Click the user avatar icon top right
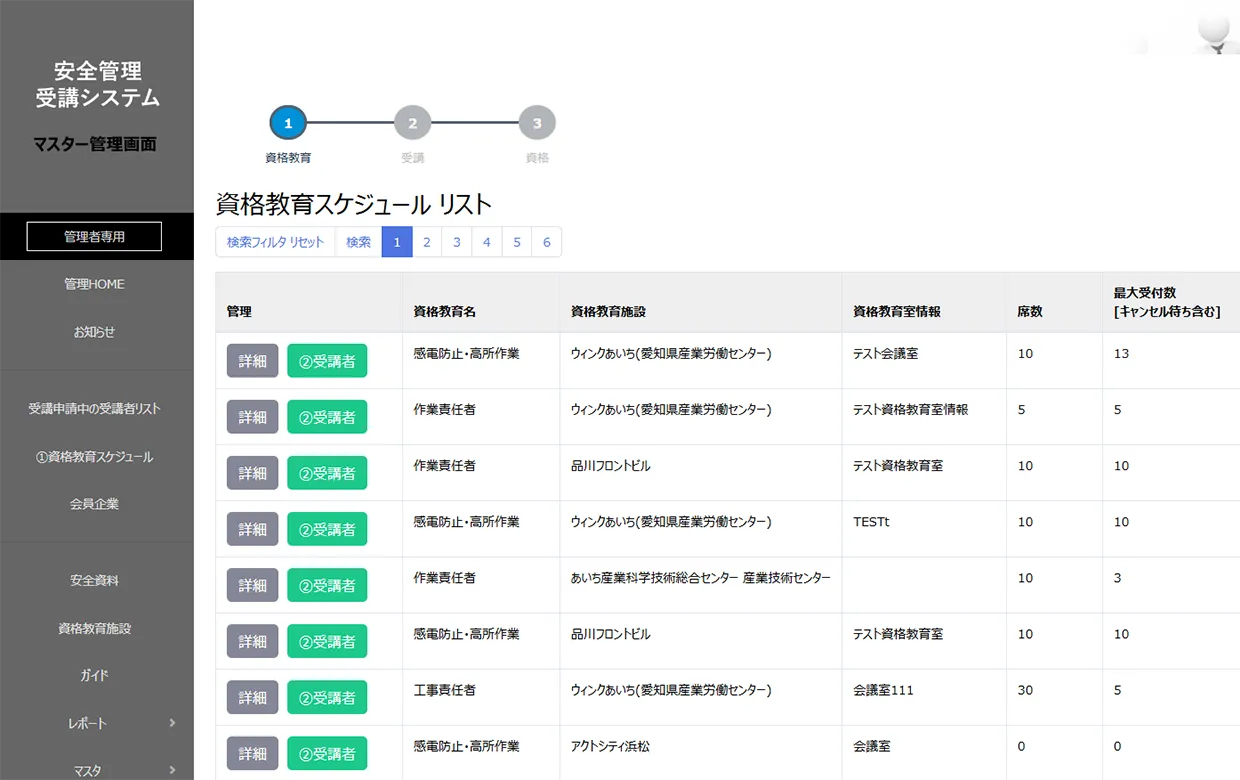The width and height of the screenshot is (1240, 780). (1214, 28)
